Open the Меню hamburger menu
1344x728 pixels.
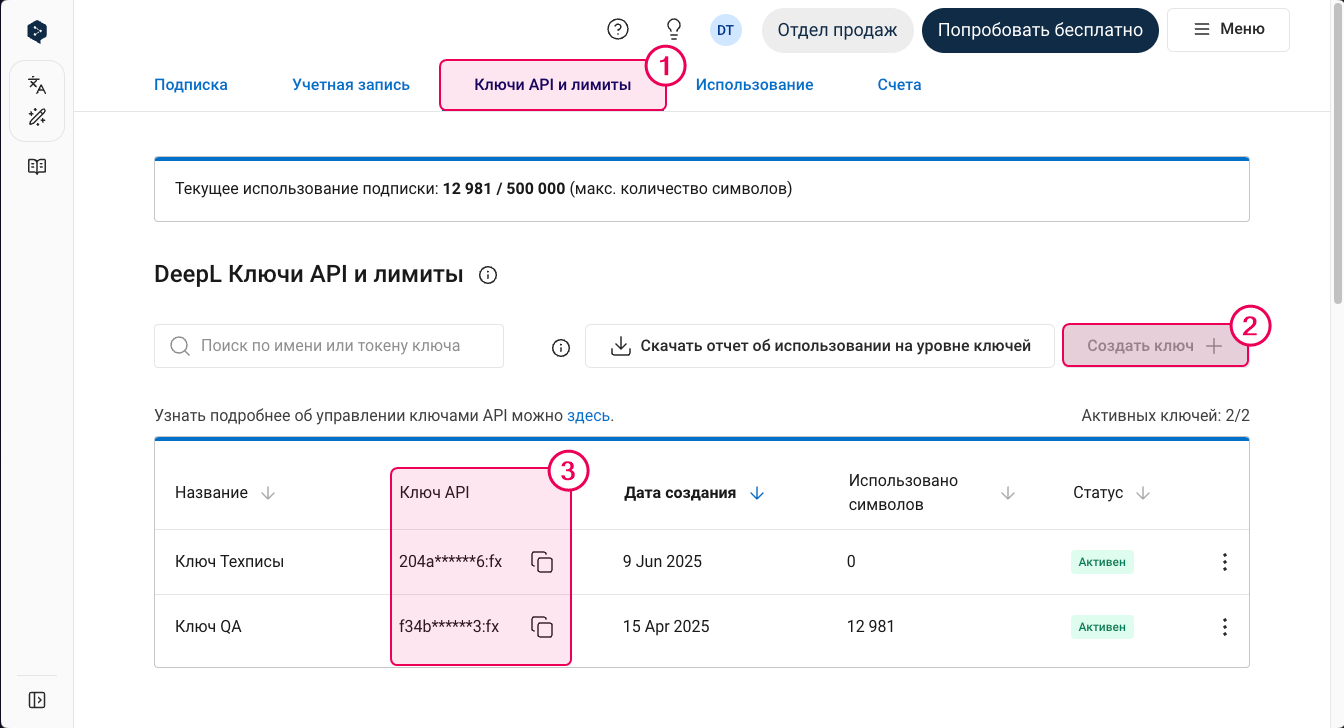1228,29
